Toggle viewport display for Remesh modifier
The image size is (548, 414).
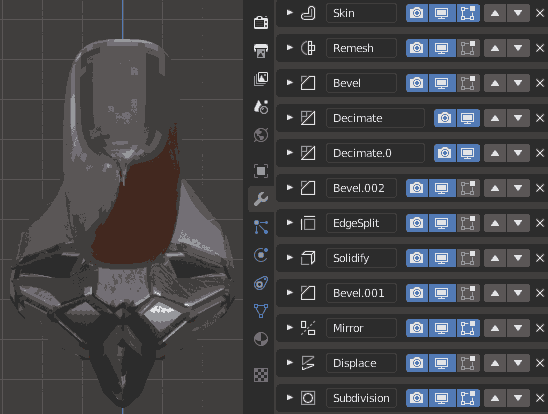[442, 48]
